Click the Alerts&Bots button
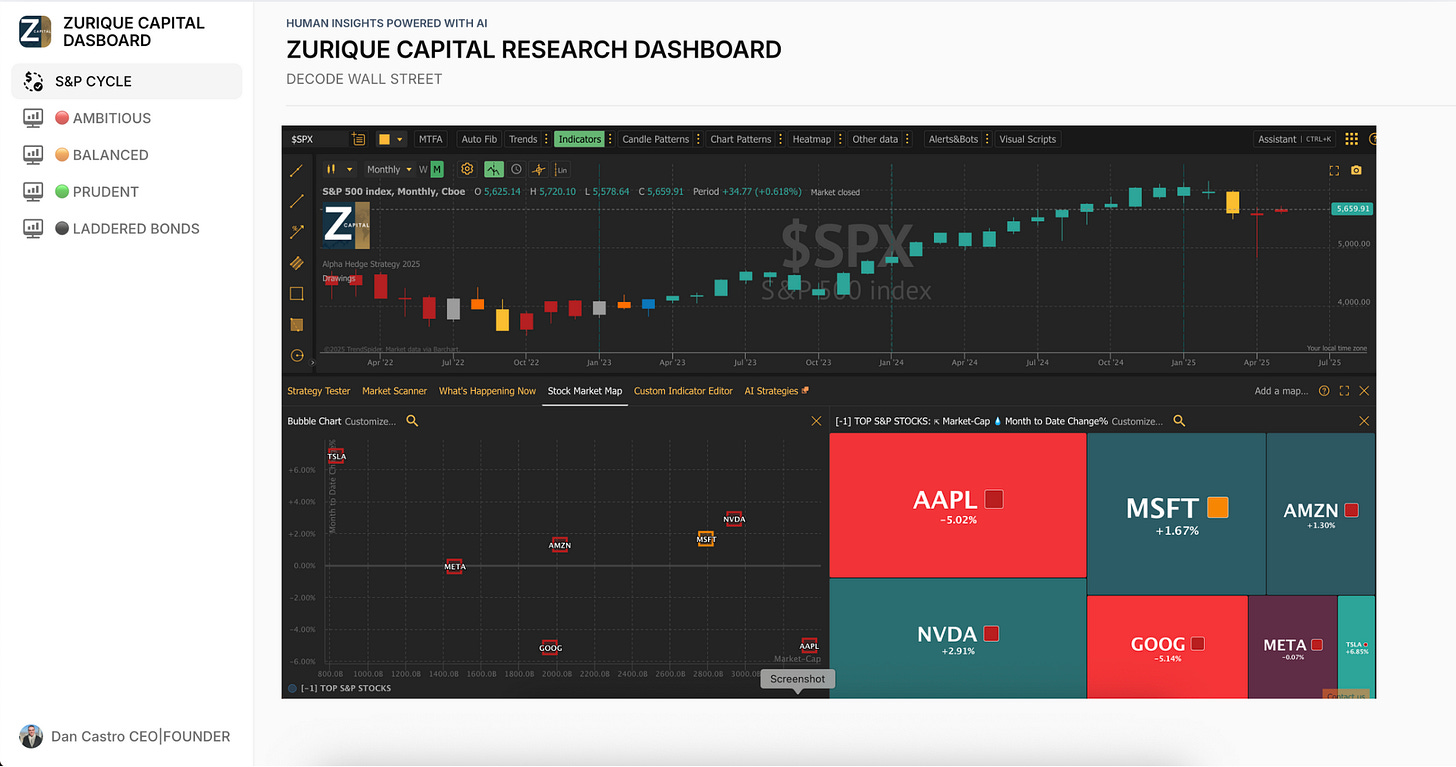Viewport: 1456px width, 767px height. click(x=953, y=139)
